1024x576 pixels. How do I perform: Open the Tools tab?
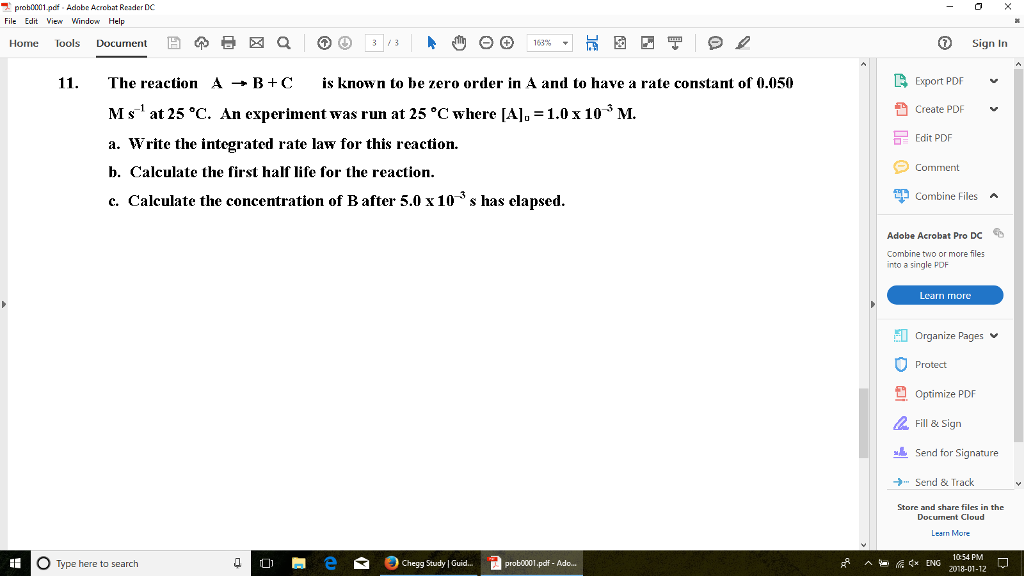(66, 43)
